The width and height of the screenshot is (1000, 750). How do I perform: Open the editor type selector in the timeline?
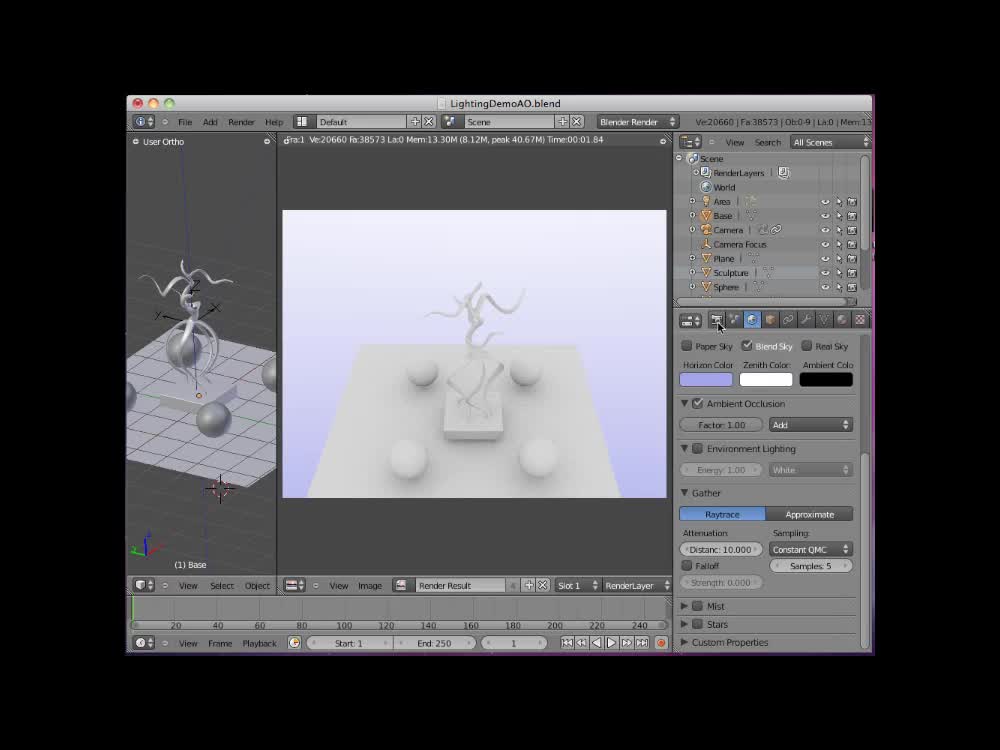tap(141, 643)
